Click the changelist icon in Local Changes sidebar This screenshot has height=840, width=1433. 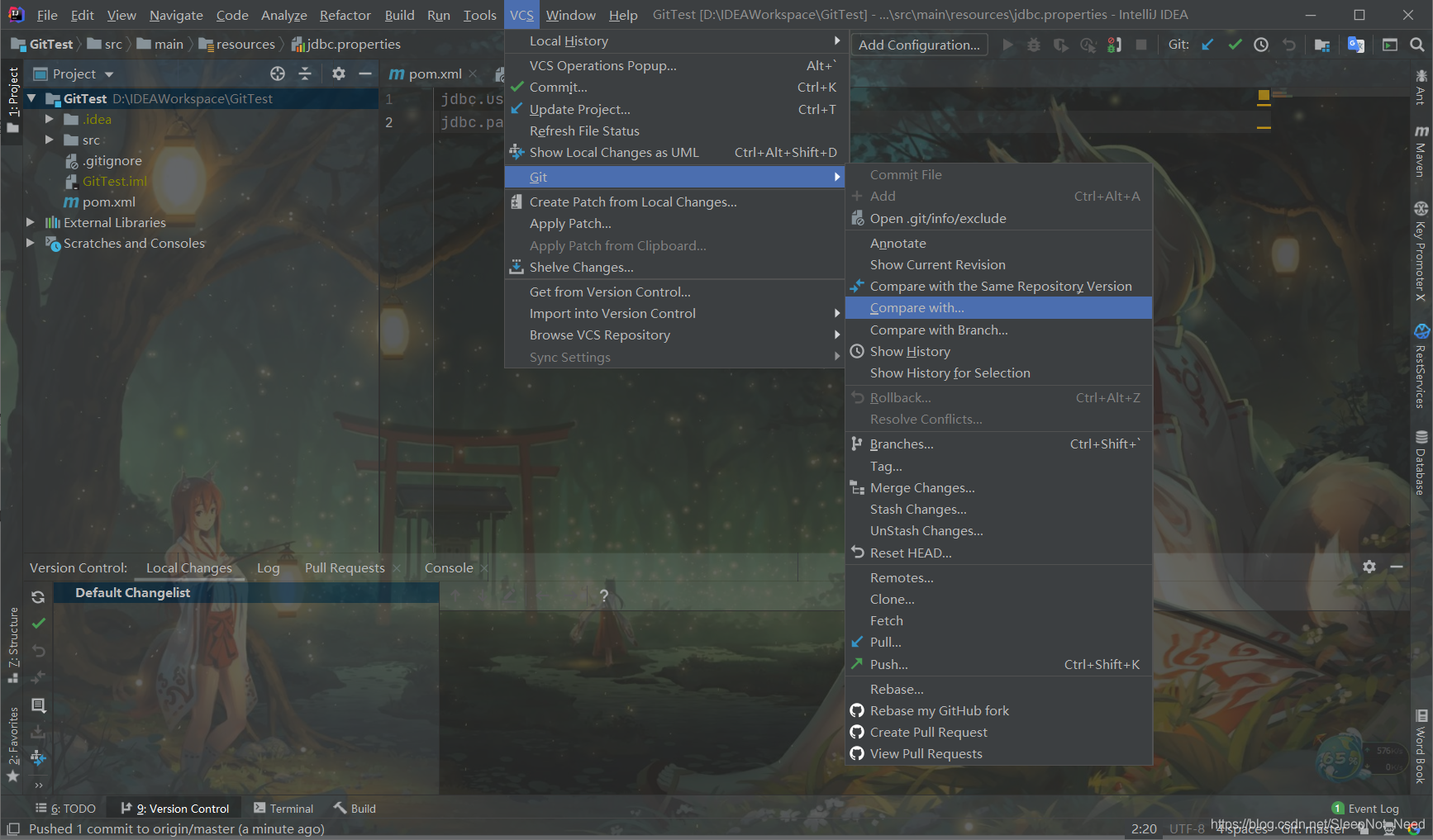click(x=38, y=705)
